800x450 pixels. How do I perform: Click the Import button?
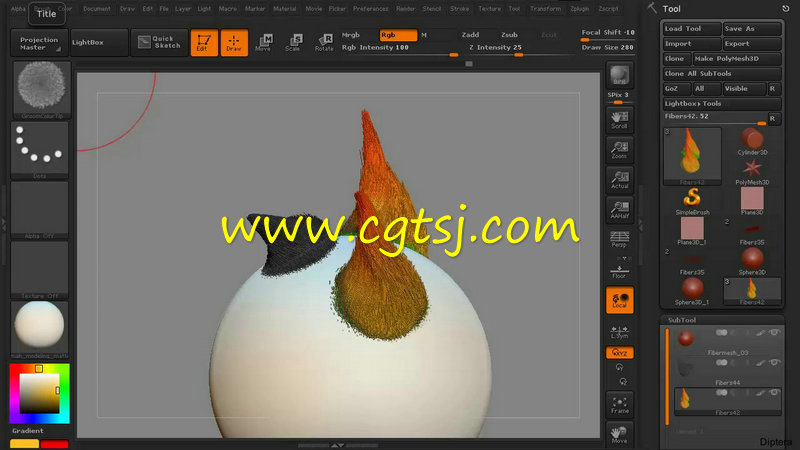692,43
